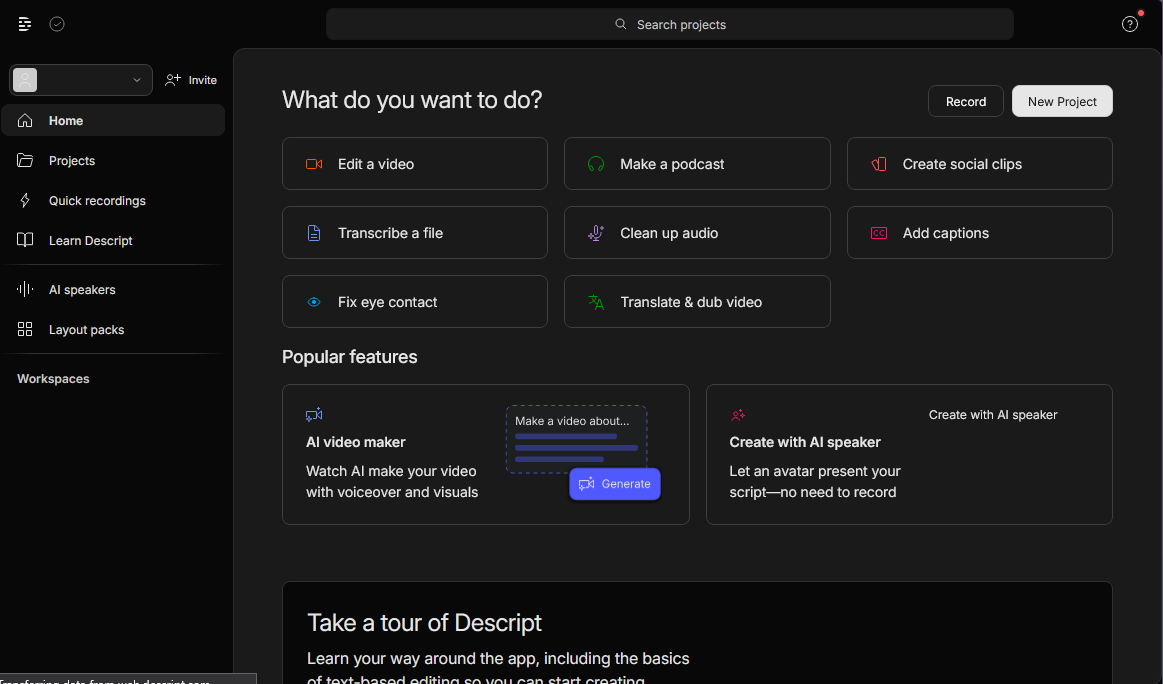Click the translate icon on Translate & dub video

pos(596,302)
